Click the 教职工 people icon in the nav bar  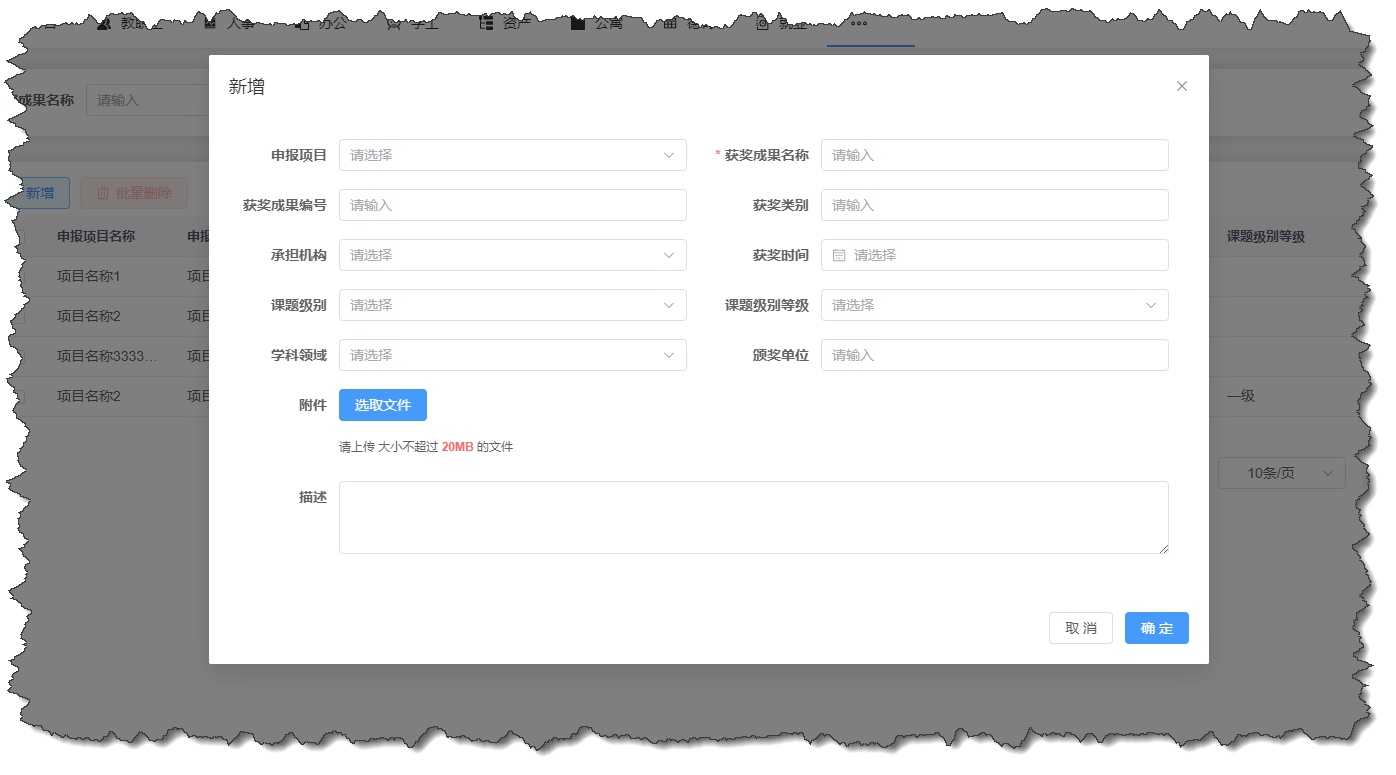pyautogui.click(x=105, y=23)
